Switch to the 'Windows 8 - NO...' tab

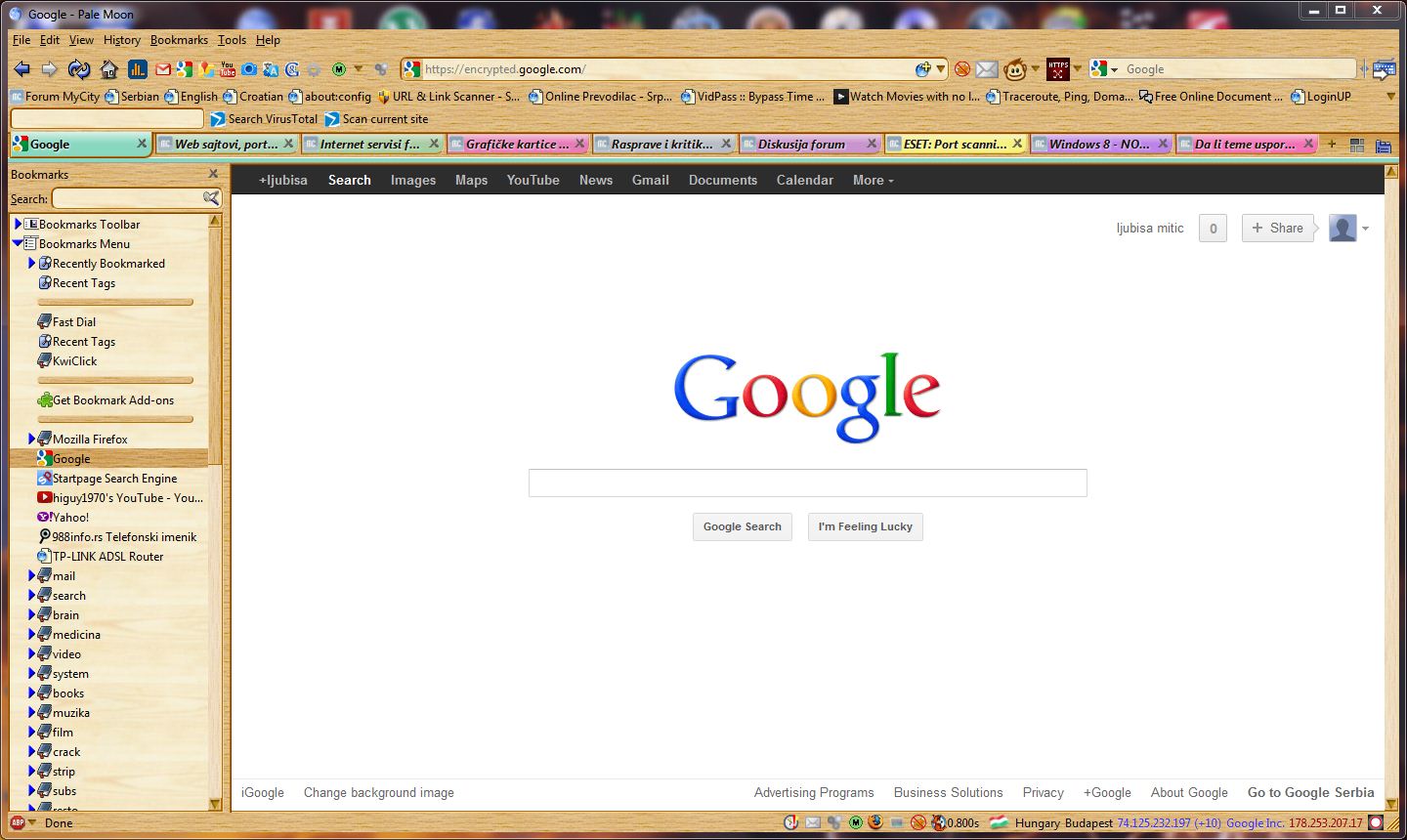point(1101,144)
